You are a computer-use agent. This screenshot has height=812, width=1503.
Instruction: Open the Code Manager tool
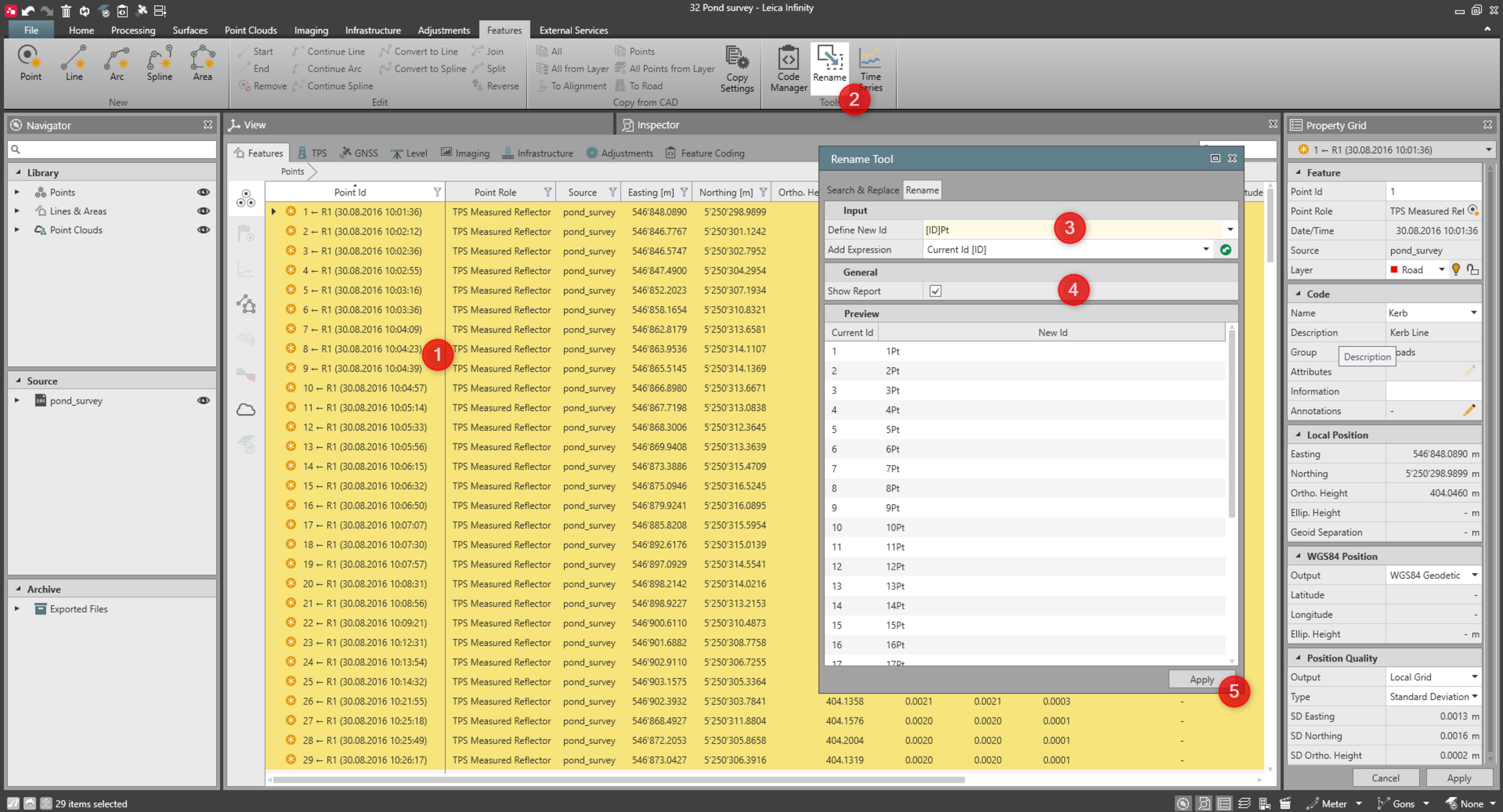(x=788, y=68)
